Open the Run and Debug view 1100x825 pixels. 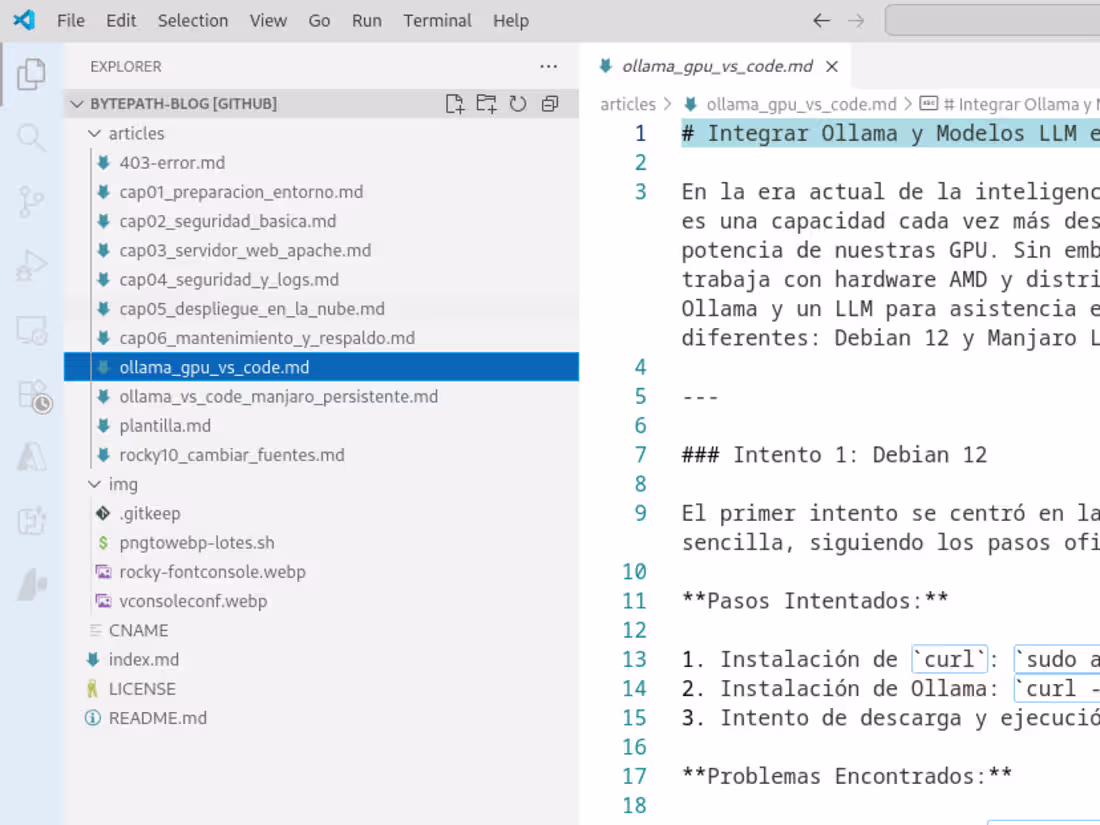(x=31, y=265)
